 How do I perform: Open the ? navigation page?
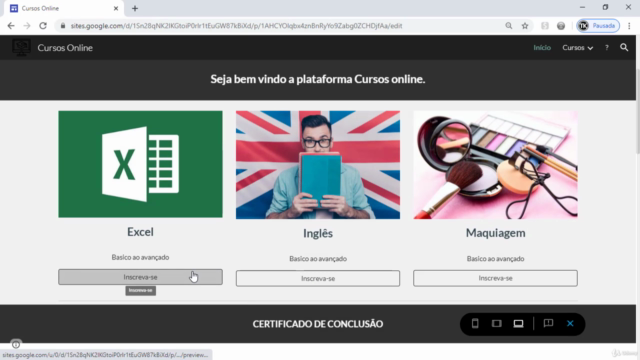coord(607,48)
